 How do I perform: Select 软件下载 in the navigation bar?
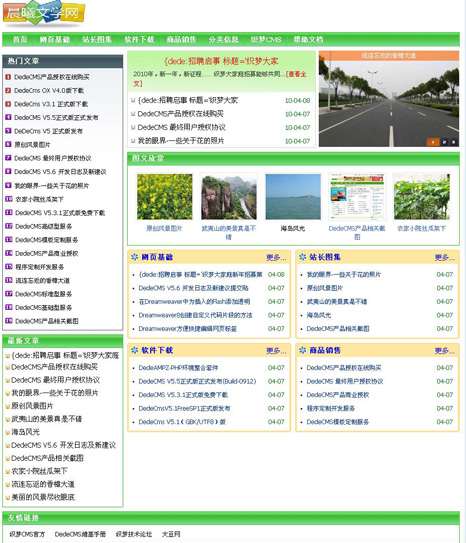(x=139, y=39)
